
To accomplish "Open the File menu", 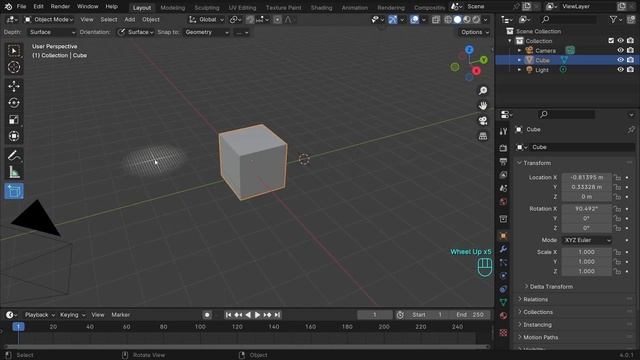I will click(x=21, y=7).
